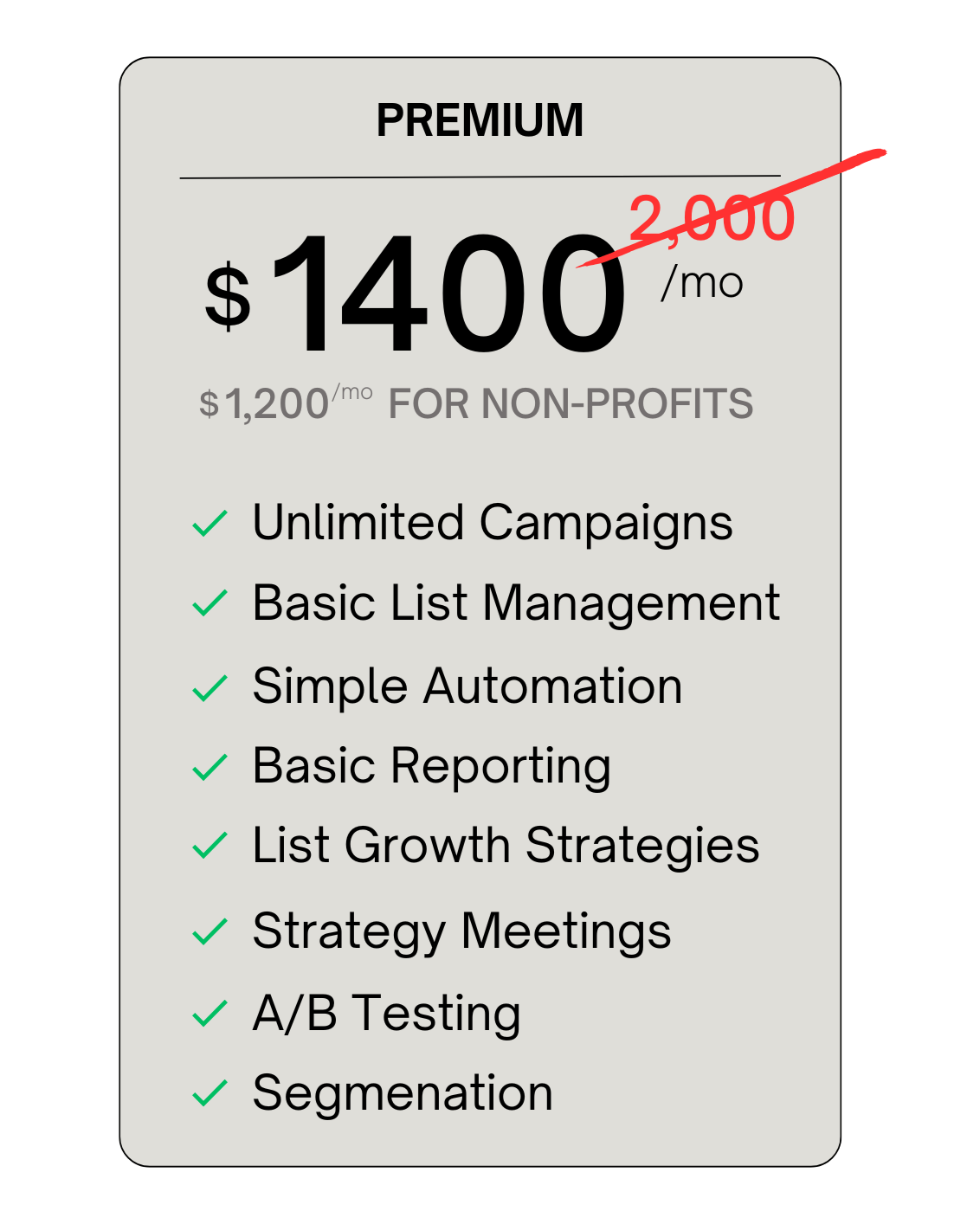Image resolution: width=980 pixels, height=1224 pixels.
Task: Click the Unlimited Campaigns feature text
Action: (493, 524)
